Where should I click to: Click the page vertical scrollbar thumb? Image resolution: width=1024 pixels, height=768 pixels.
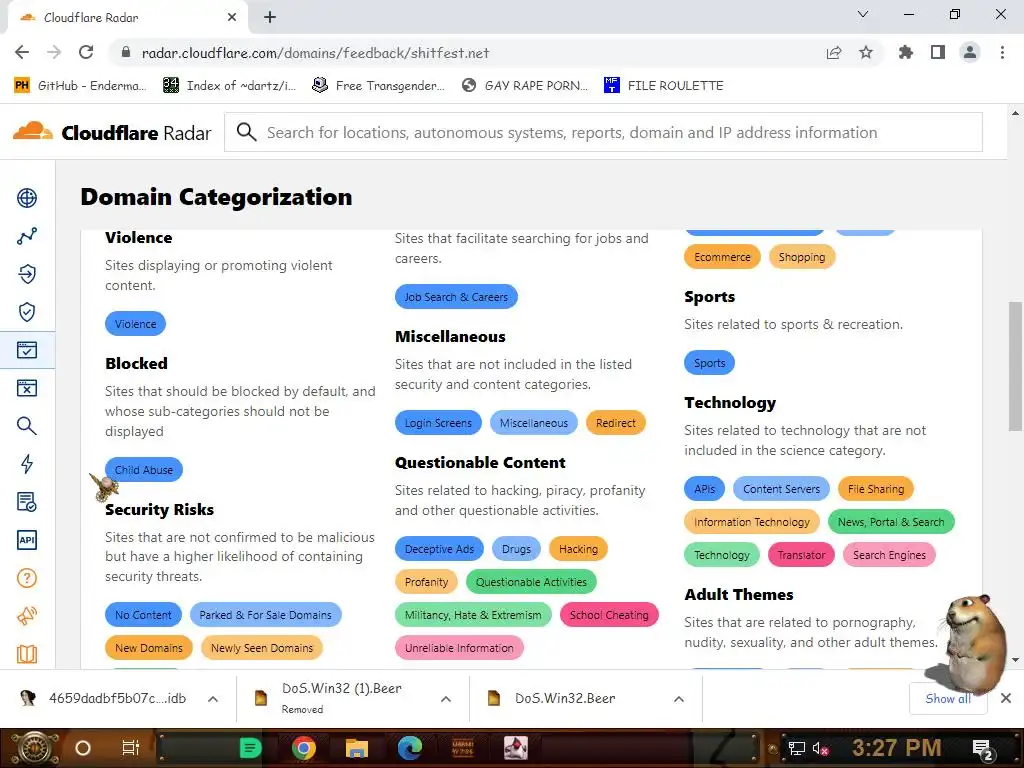click(x=1014, y=366)
